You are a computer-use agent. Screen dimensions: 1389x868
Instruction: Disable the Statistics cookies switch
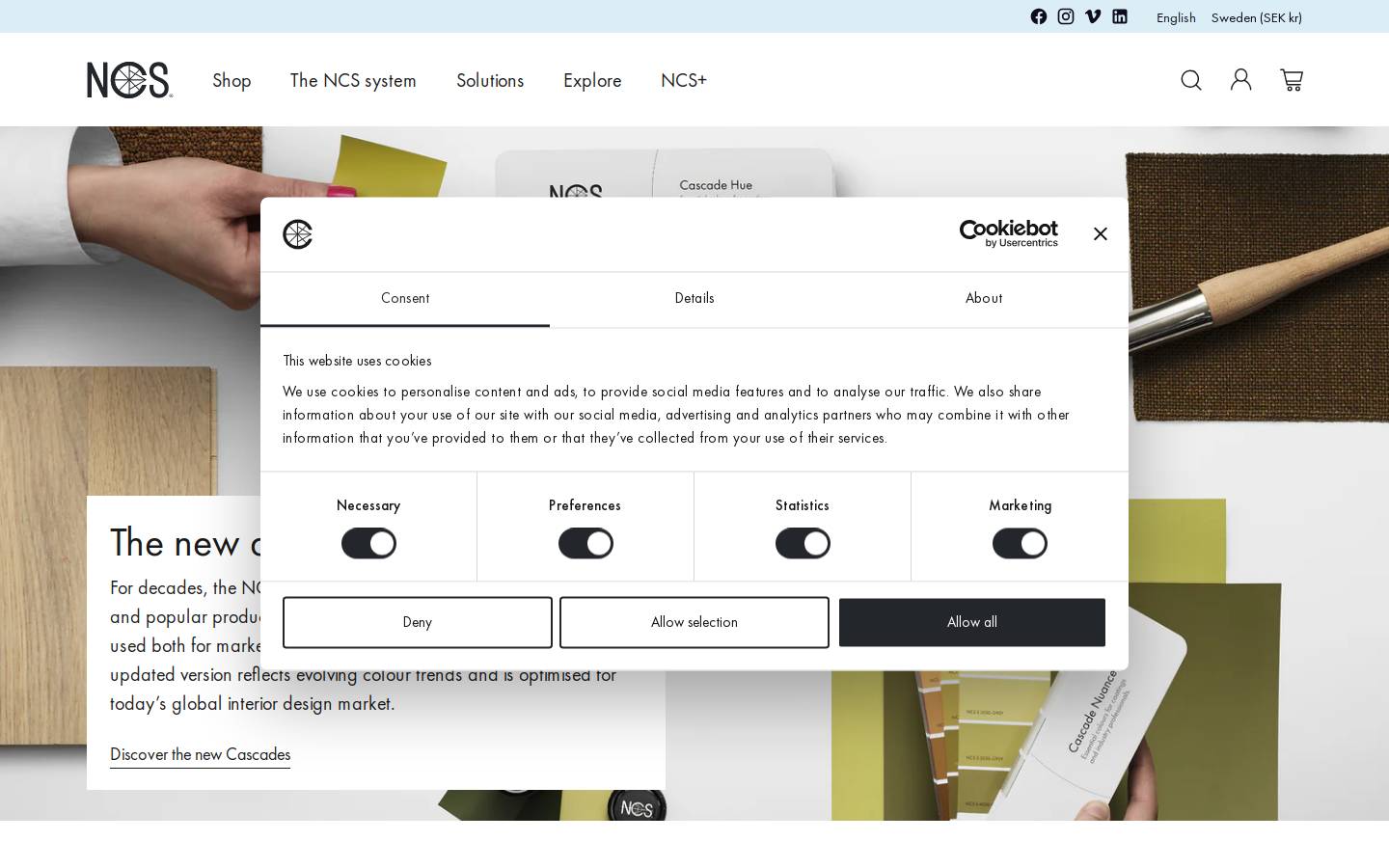tap(803, 544)
